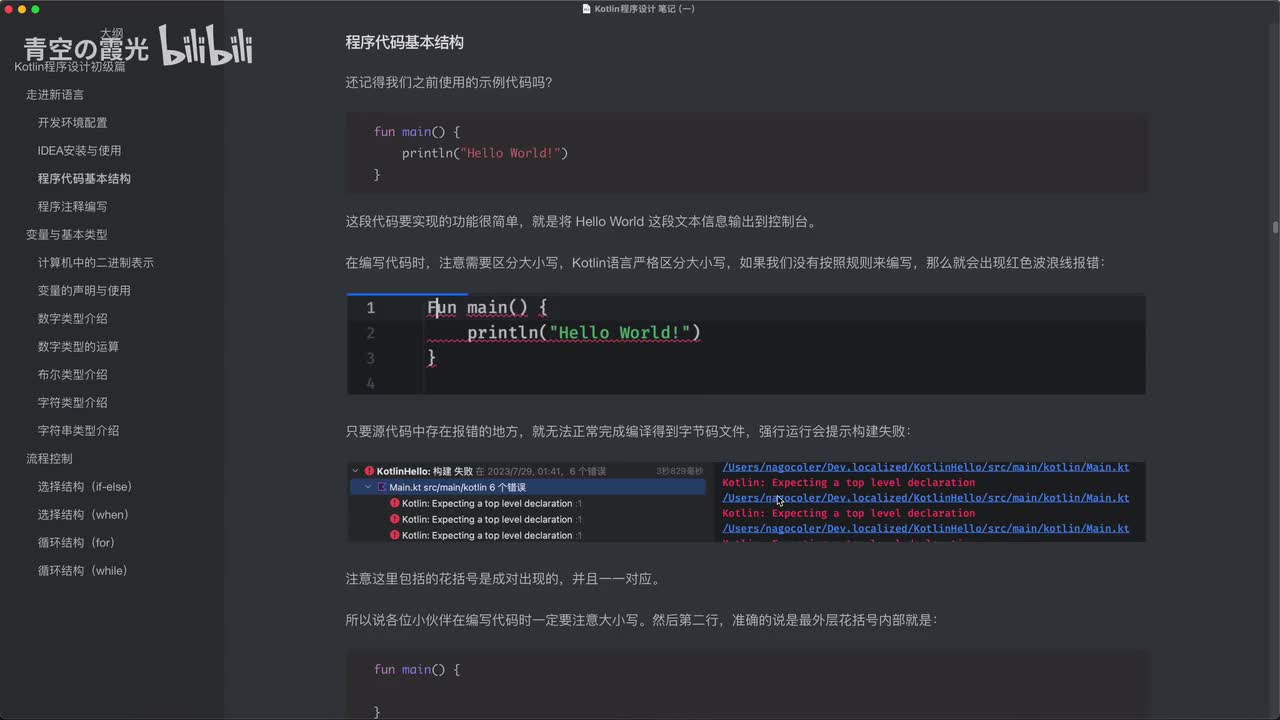Navigate to 变量与基本类型 section
The height and width of the screenshot is (720, 1280).
pyautogui.click(x=66, y=235)
